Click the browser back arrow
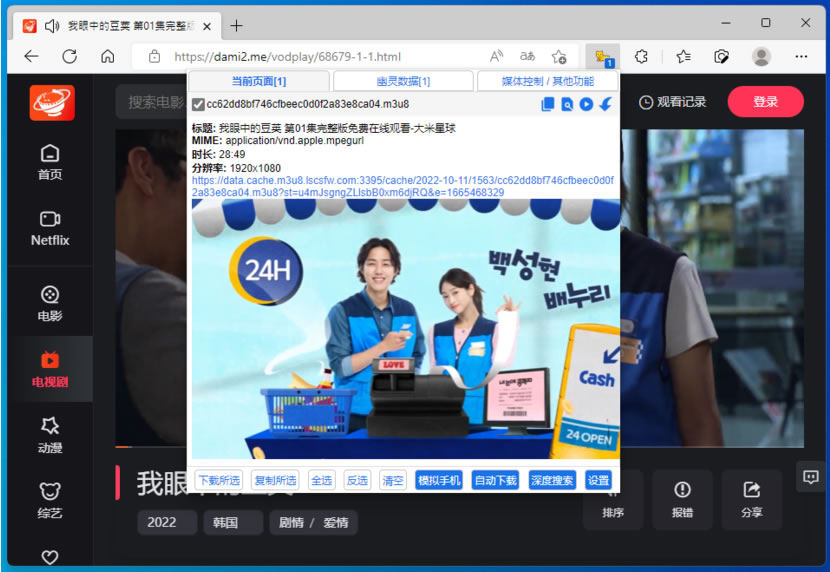The width and height of the screenshot is (830, 572). [x=32, y=57]
